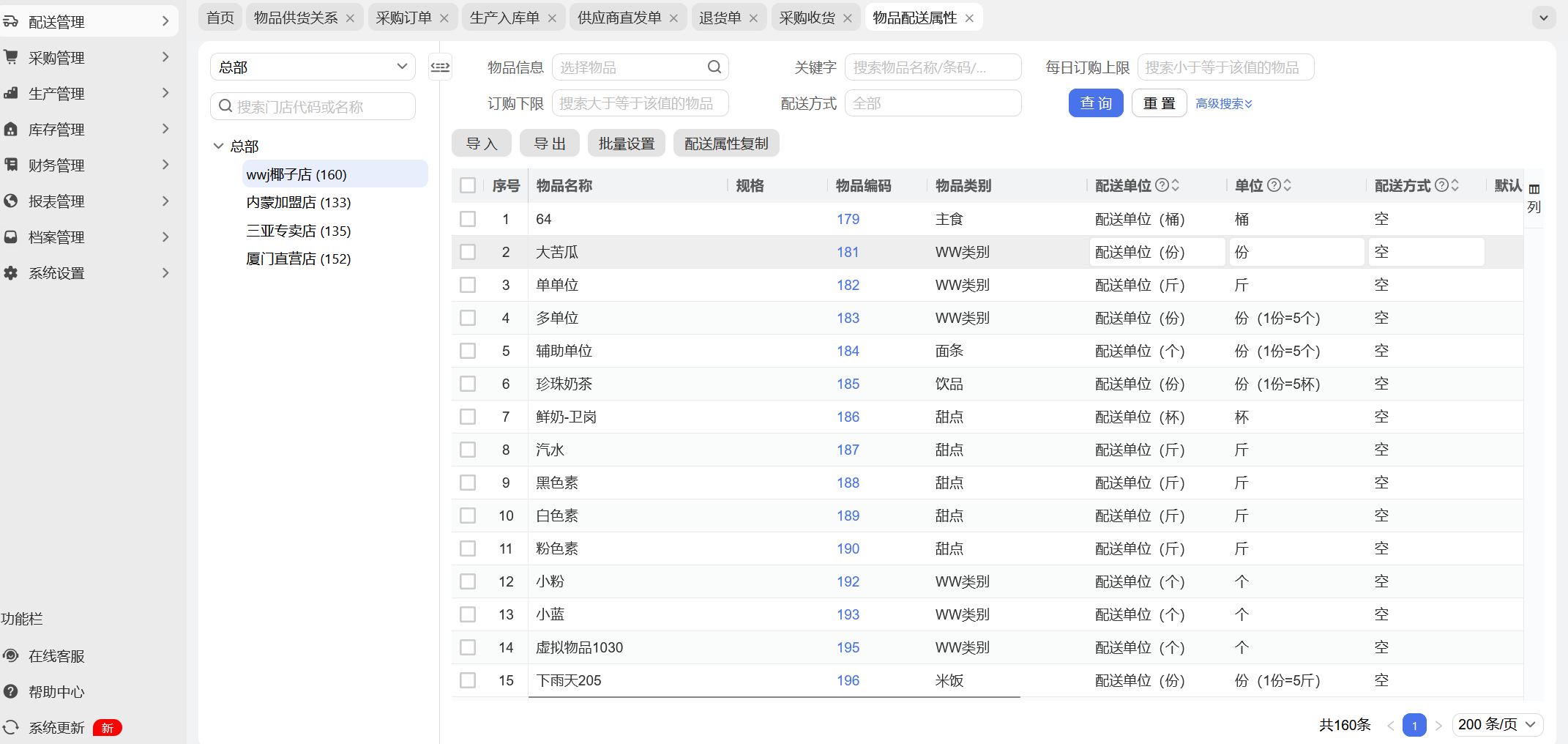This screenshot has width=1568, height=744.
Task: Open the 总部 organization dropdown
Action: [313, 67]
